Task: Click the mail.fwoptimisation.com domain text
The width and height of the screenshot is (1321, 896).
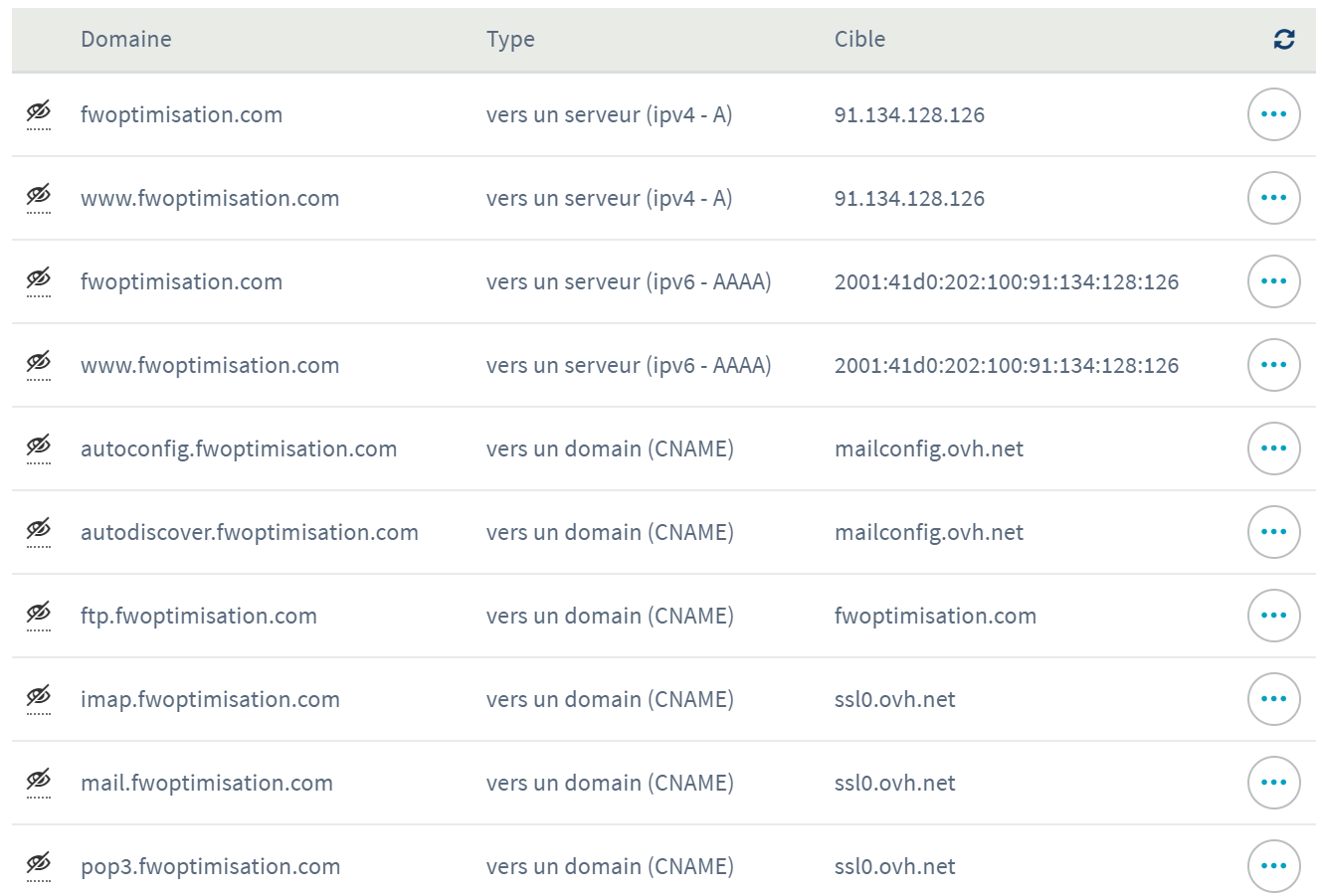Action: (207, 784)
